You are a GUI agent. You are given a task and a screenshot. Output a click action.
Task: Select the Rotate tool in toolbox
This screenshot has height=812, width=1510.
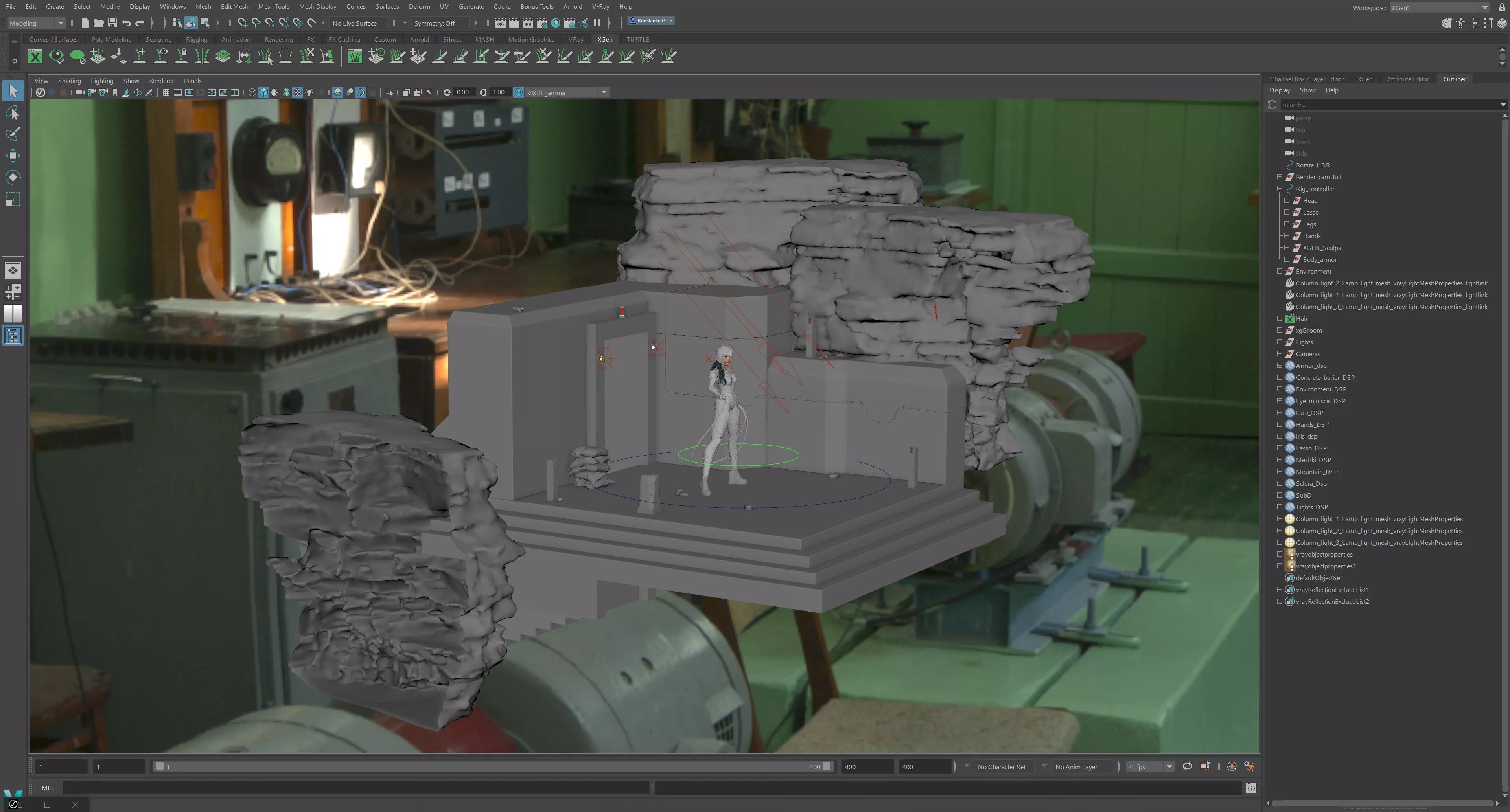point(13,177)
